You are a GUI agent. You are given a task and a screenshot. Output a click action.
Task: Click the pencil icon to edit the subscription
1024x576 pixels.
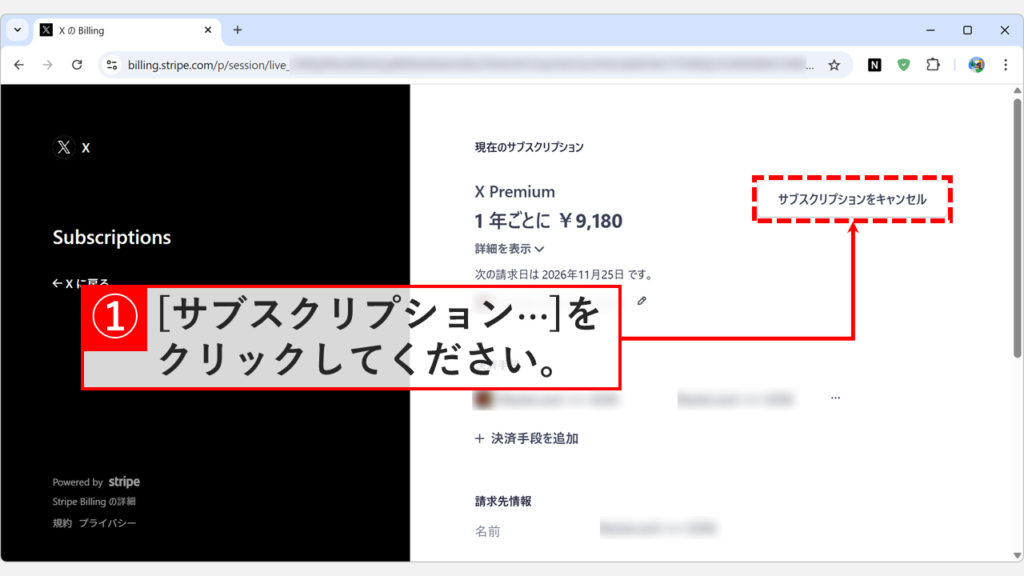pyautogui.click(x=641, y=302)
